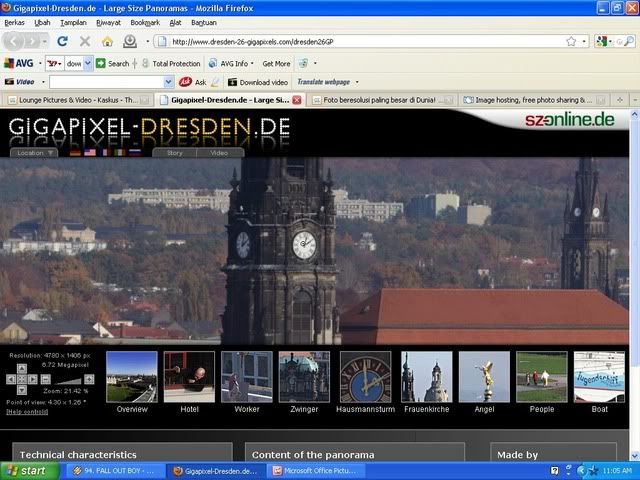Click Get More in the AVG toolbar
This screenshot has height=480, width=640.
click(x=276, y=64)
